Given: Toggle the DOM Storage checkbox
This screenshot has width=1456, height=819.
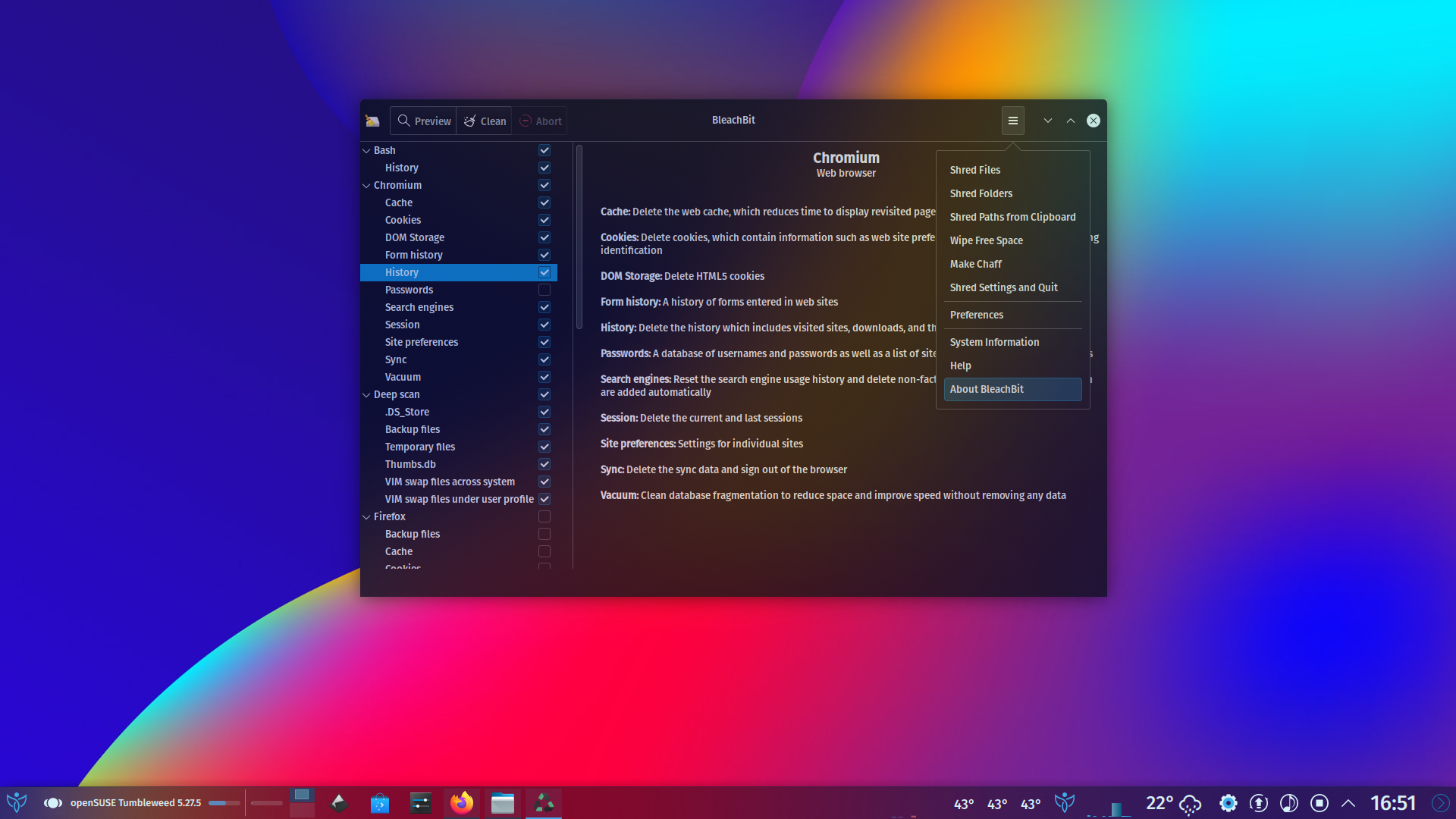Looking at the screenshot, I should pos(544,237).
